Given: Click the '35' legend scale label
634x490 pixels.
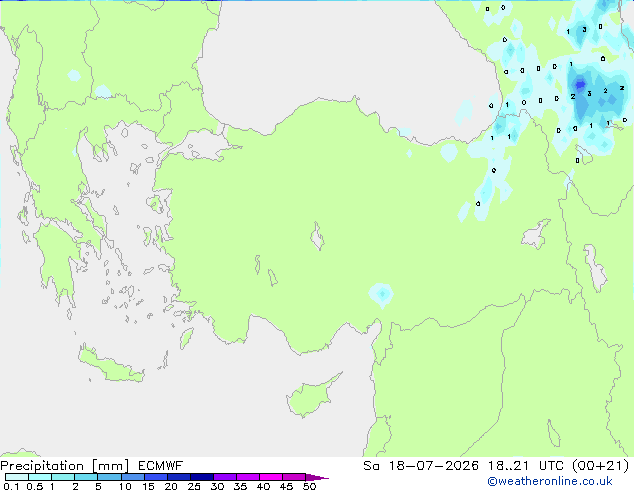Looking at the screenshot, I should [x=240, y=486].
